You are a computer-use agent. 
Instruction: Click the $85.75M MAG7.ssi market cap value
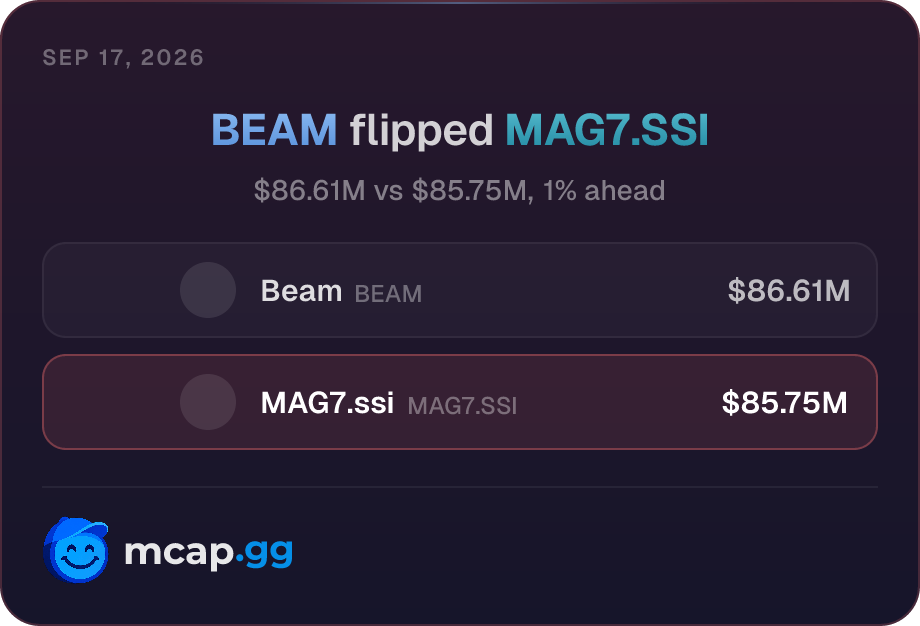pyautogui.click(x=785, y=402)
